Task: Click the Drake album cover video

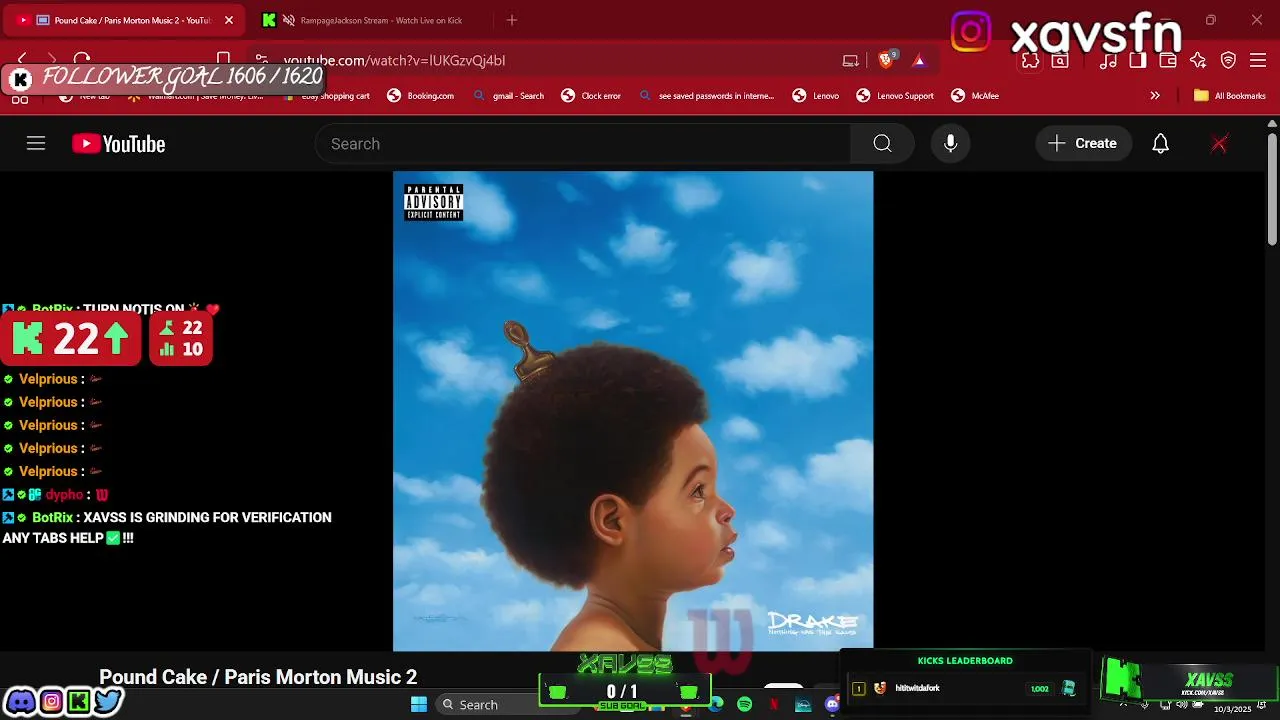Action: (633, 411)
